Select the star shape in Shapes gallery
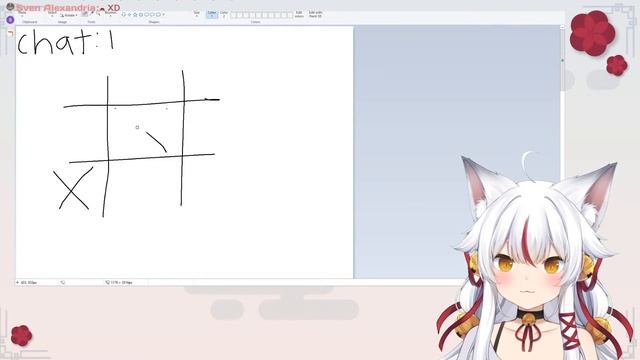 135,15
